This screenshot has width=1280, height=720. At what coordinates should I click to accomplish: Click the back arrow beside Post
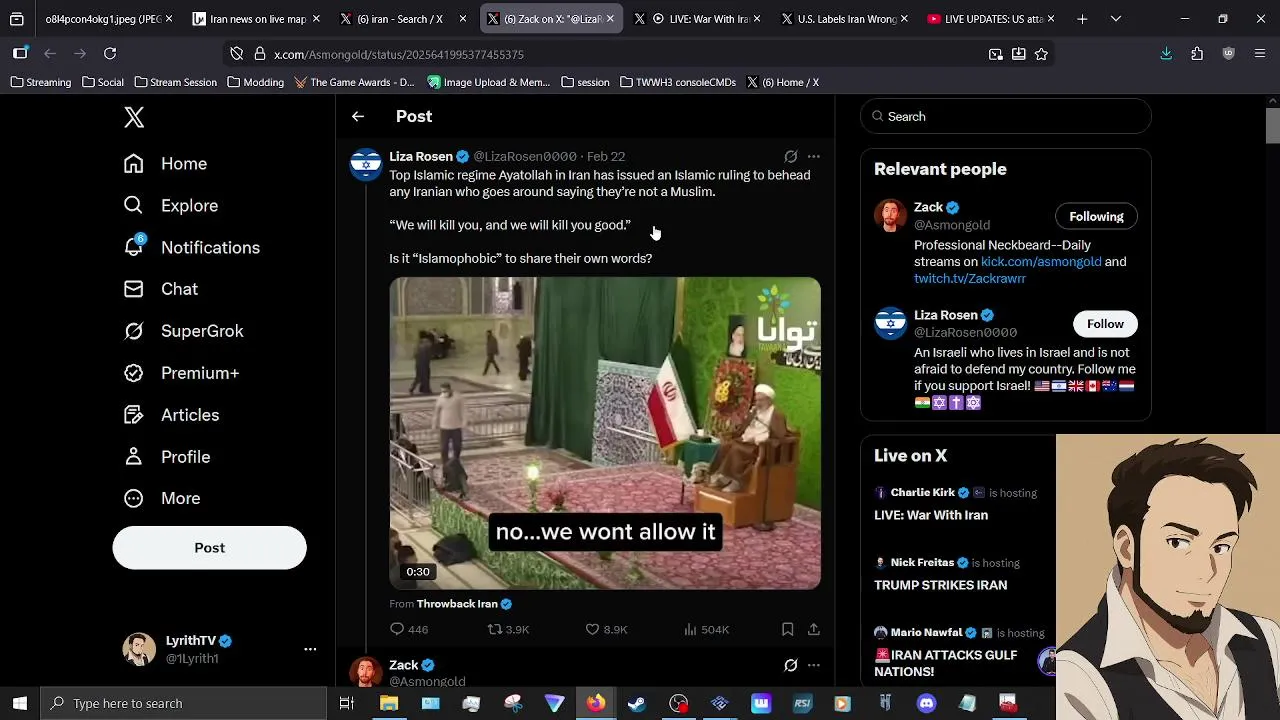pos(358,117)
